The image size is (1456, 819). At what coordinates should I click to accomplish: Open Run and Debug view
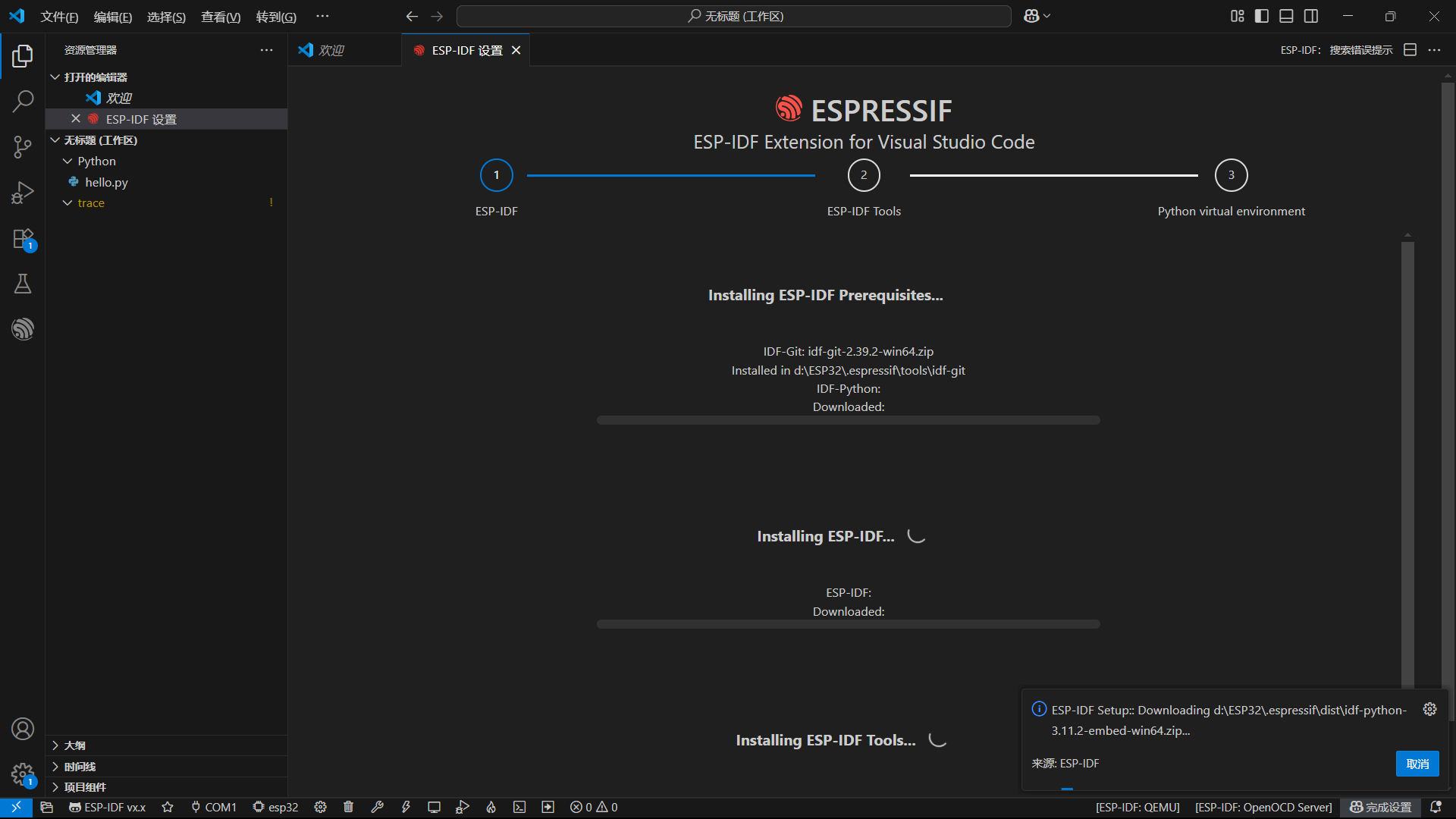tap(23, 193)
